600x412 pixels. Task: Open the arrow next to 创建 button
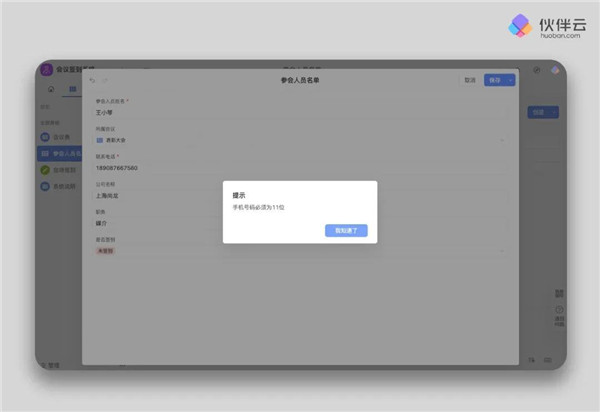pyautogui.click(x=553, y=113)
